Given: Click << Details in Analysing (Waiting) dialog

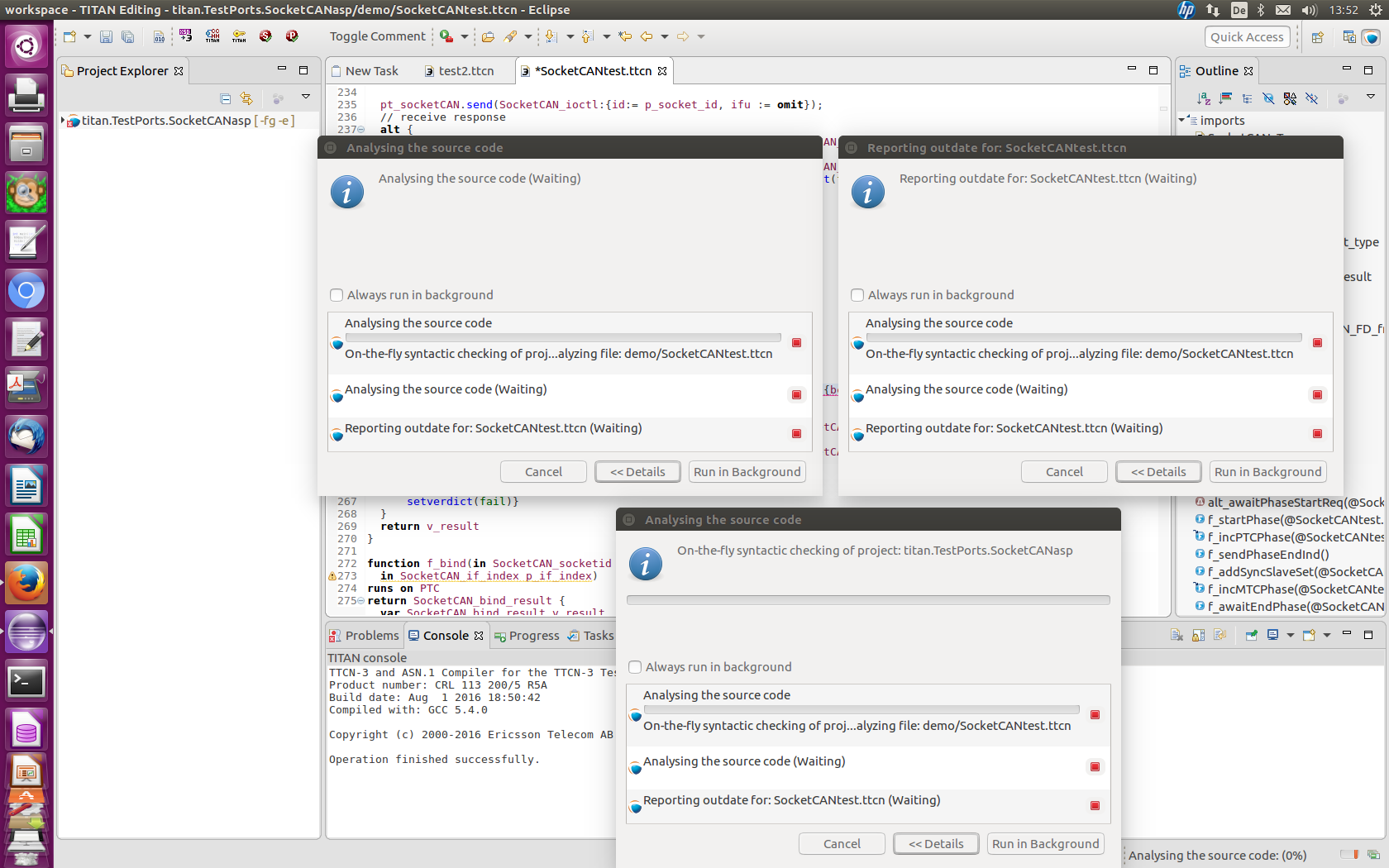Looking at the screenshot, I should tap(637, 471).
